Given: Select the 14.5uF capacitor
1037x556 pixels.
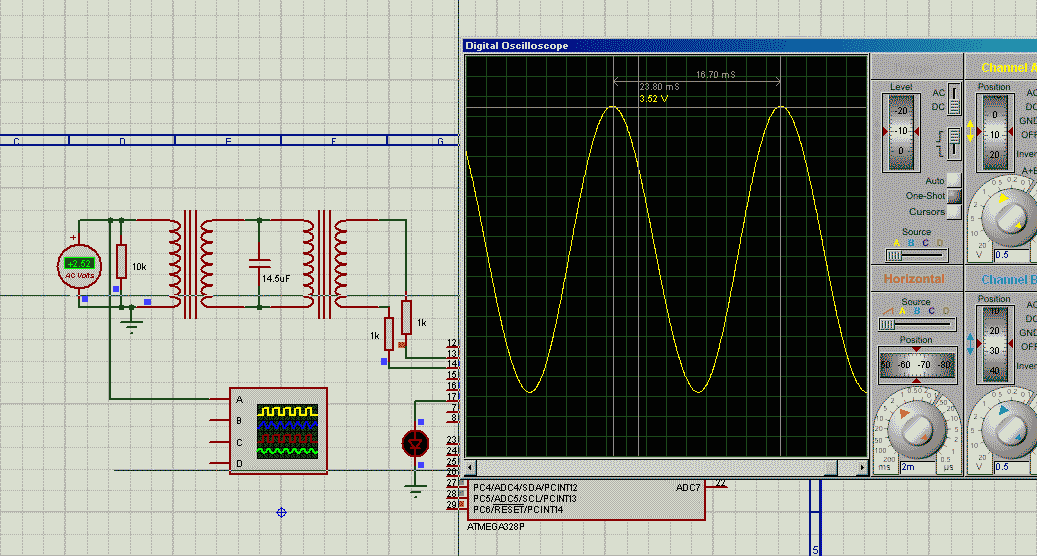Looking at the screenshot, I should tap(259, 263).
